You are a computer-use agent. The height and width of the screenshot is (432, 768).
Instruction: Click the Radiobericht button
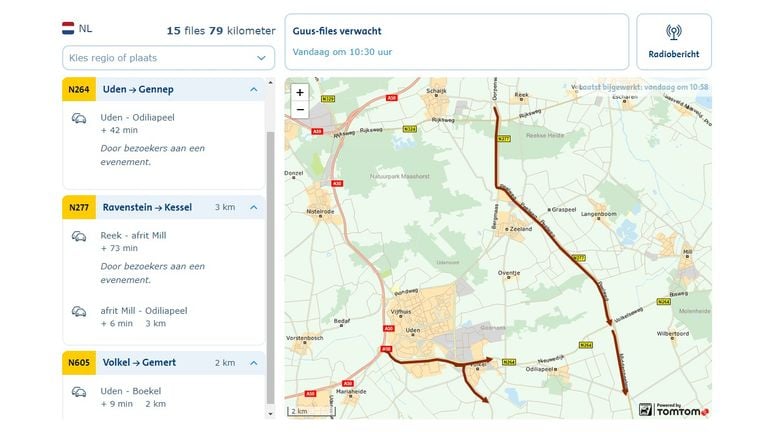click(673, 42)
